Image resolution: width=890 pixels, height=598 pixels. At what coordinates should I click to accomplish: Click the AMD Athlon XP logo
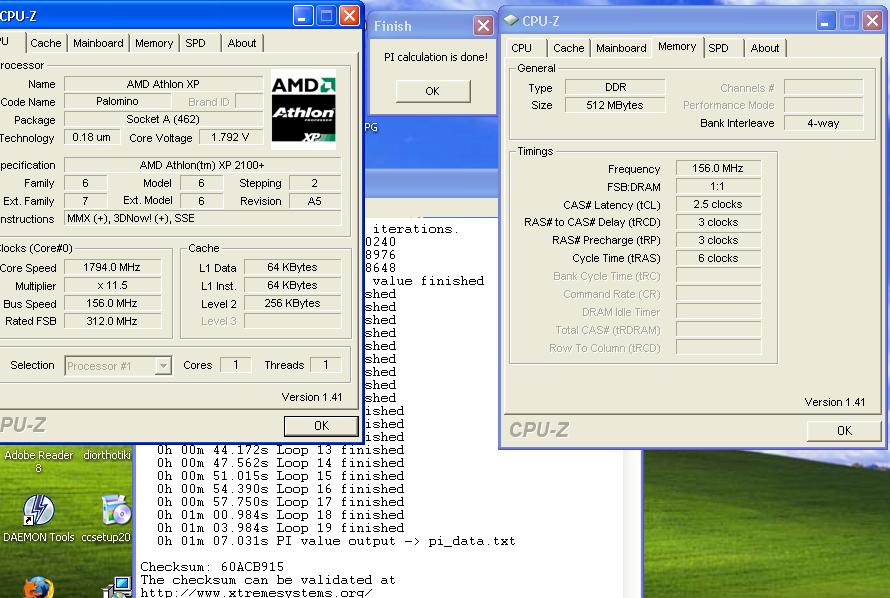point(304,110)
